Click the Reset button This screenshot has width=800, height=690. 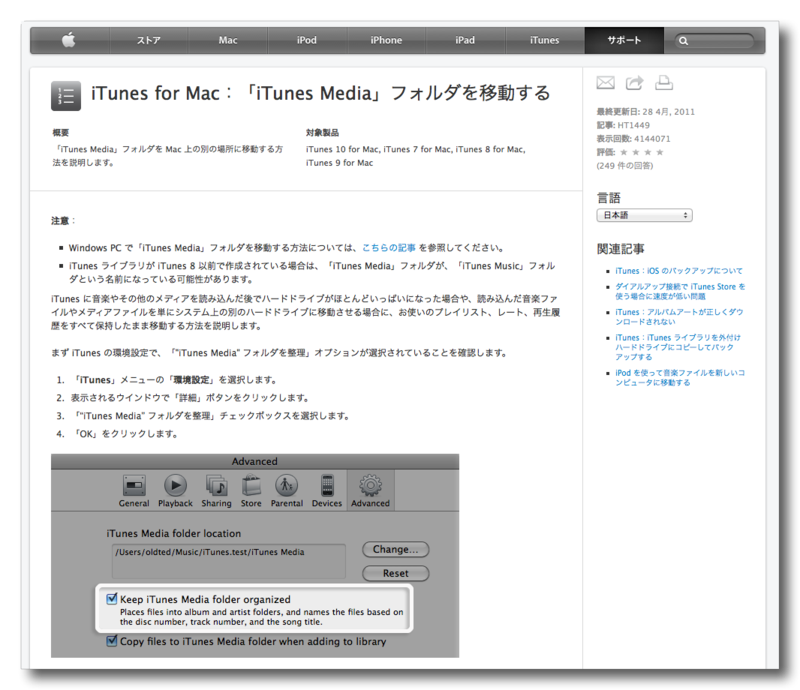(x=395, y=573)
